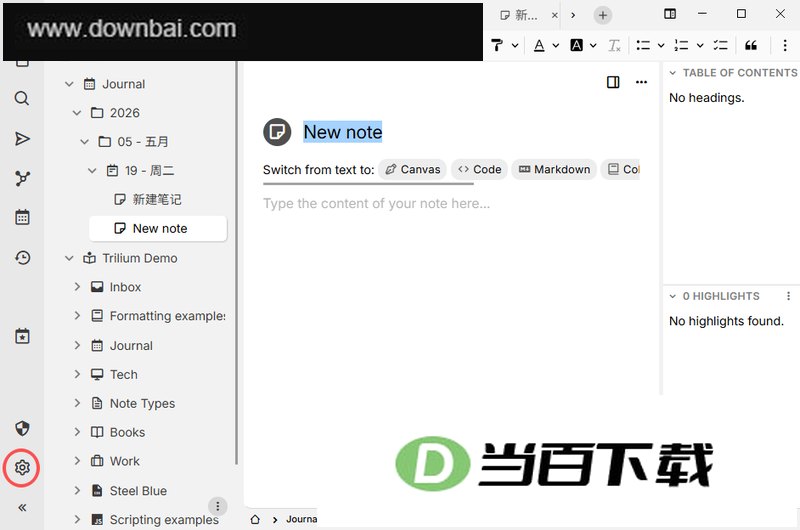Select the New note tree item

(158, 229)
